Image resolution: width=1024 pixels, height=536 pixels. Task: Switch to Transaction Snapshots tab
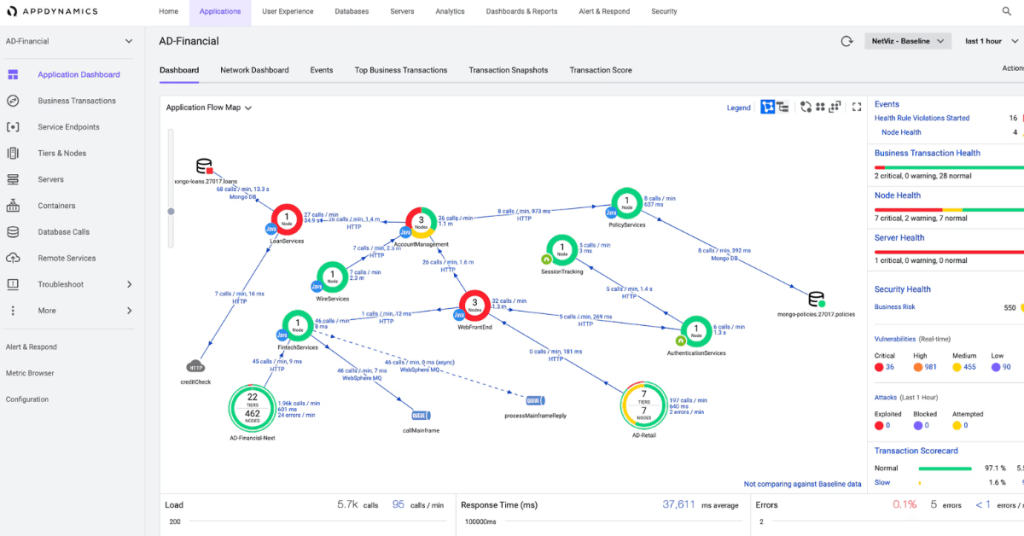click(x=508, y=70)
